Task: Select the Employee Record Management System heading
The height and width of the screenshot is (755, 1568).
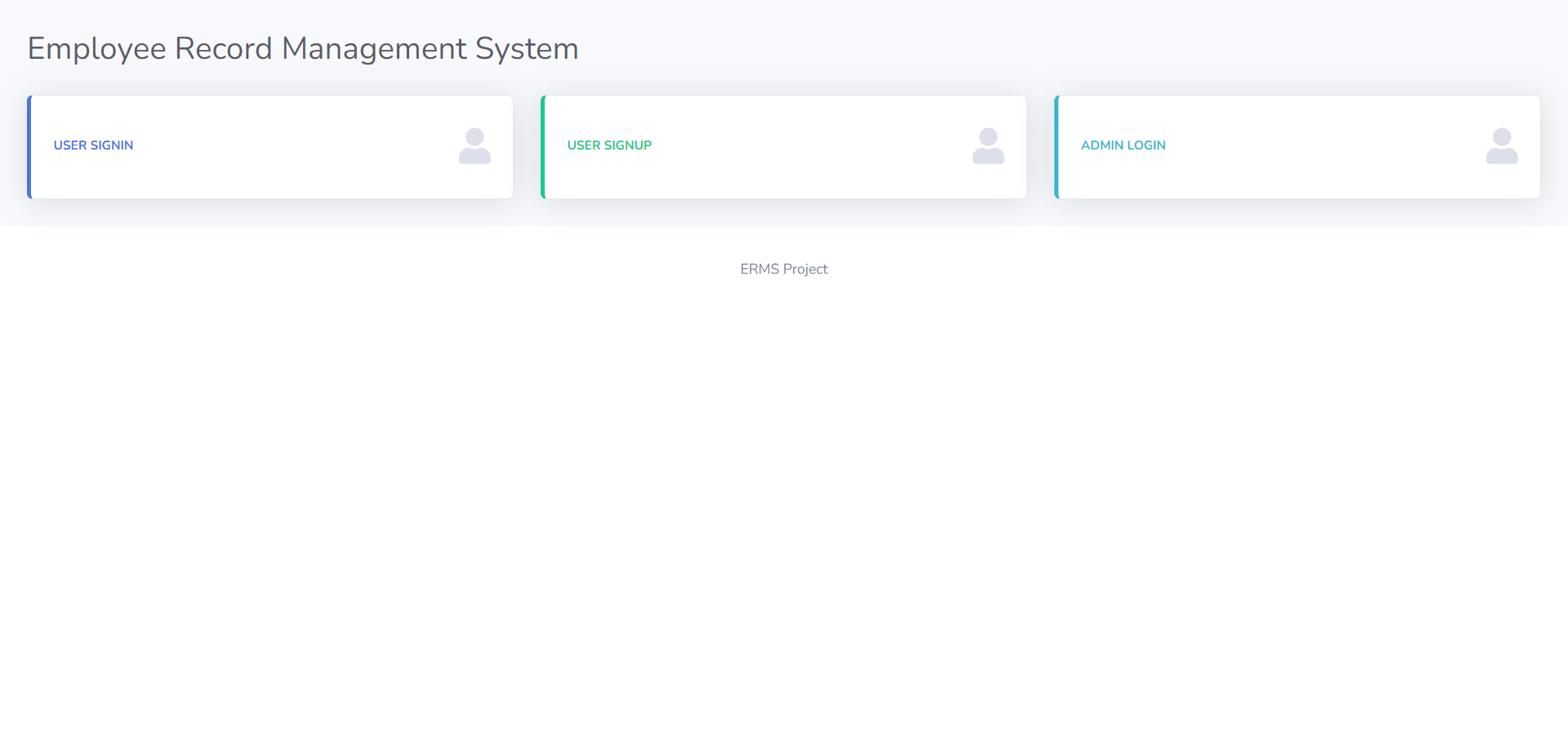Action: [302, 48]
